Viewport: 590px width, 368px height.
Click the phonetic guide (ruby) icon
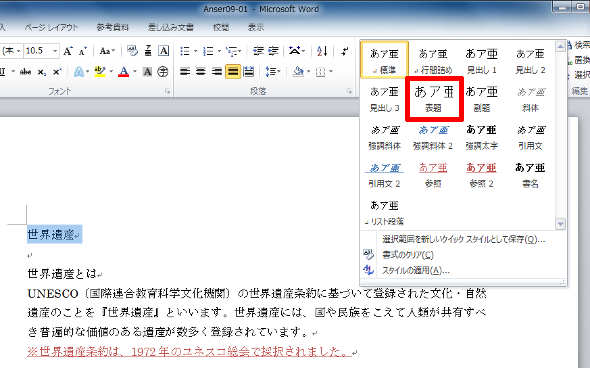coord(148,51)
